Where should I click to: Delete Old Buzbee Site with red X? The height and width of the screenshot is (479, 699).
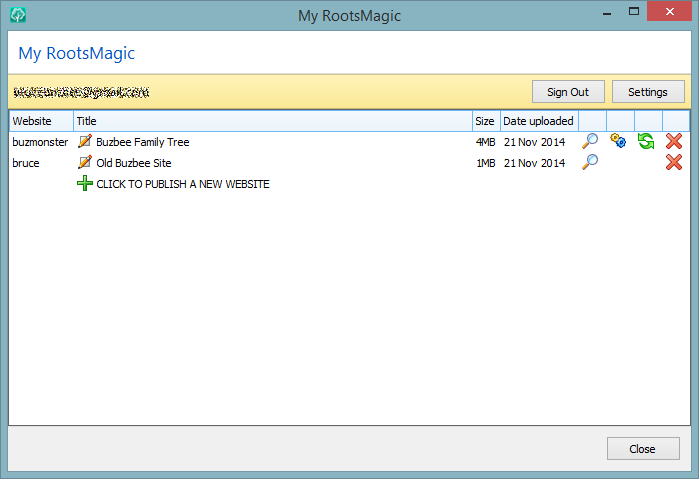click(674, 162)
